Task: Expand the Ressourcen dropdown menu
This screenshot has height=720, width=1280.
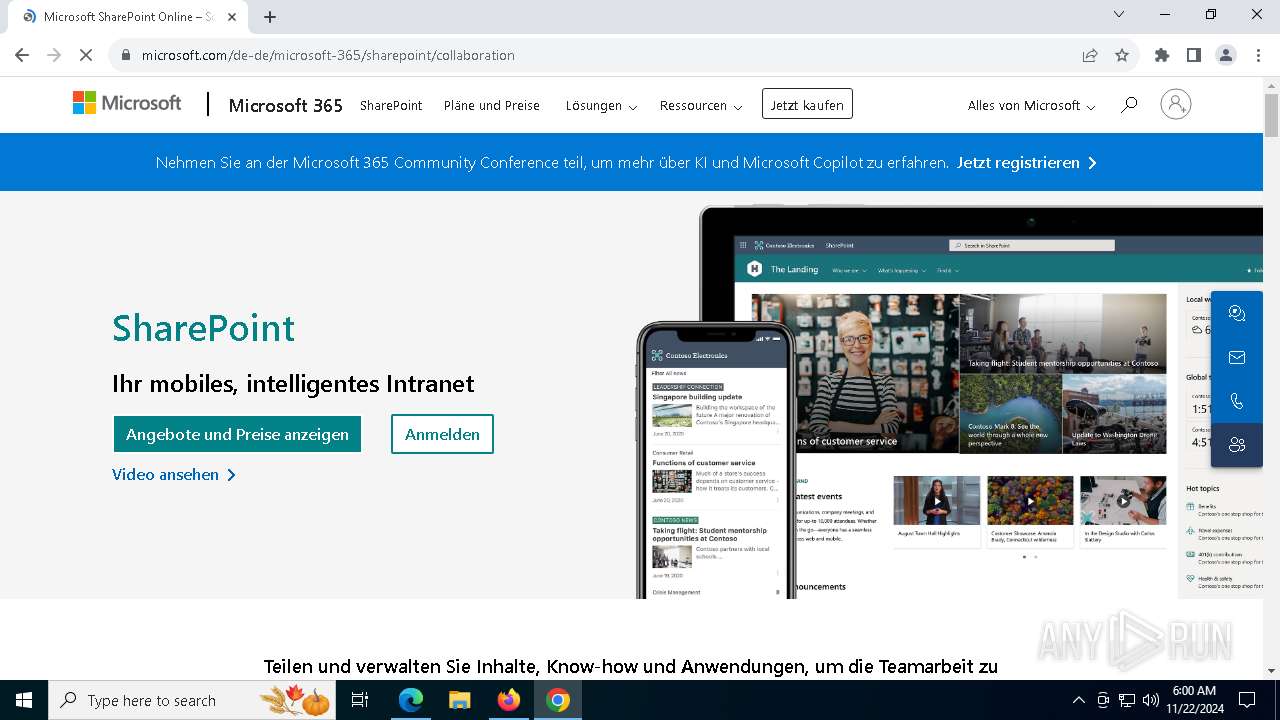Action: [x=701, y=105]
